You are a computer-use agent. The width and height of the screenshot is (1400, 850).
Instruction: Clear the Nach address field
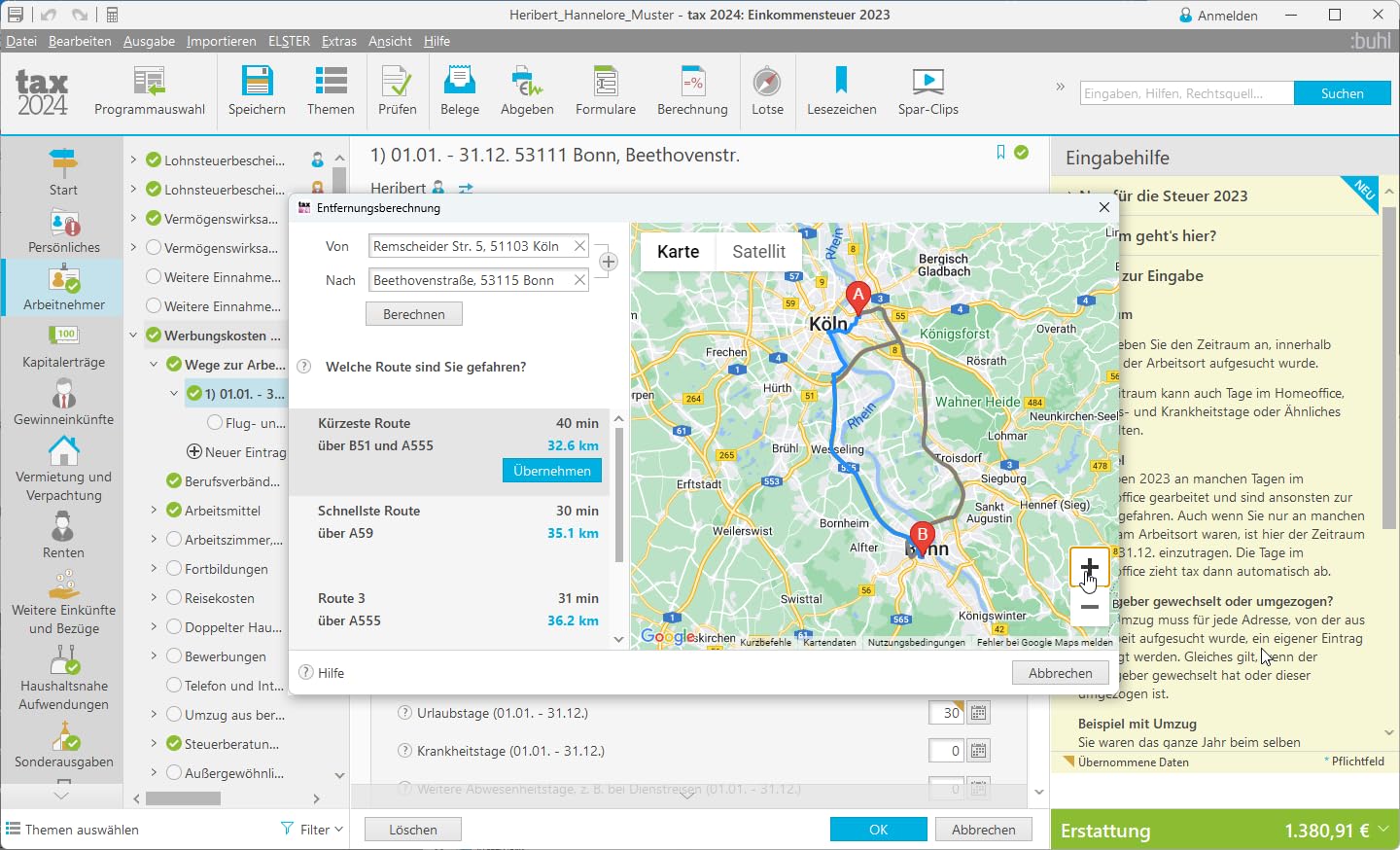tap(579, 280)
